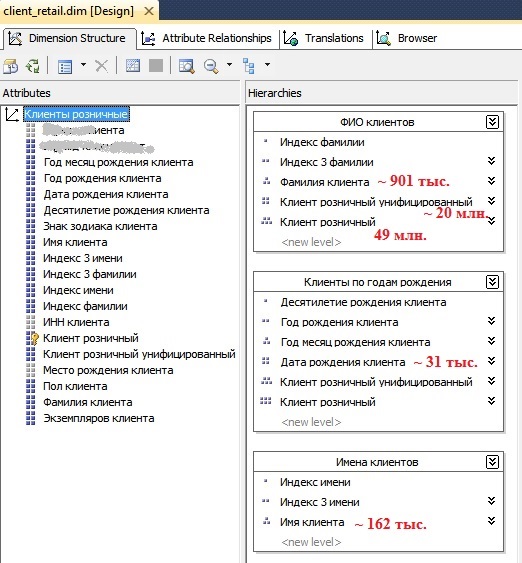Select Дата рождения клиента in Attributes list

106,195
